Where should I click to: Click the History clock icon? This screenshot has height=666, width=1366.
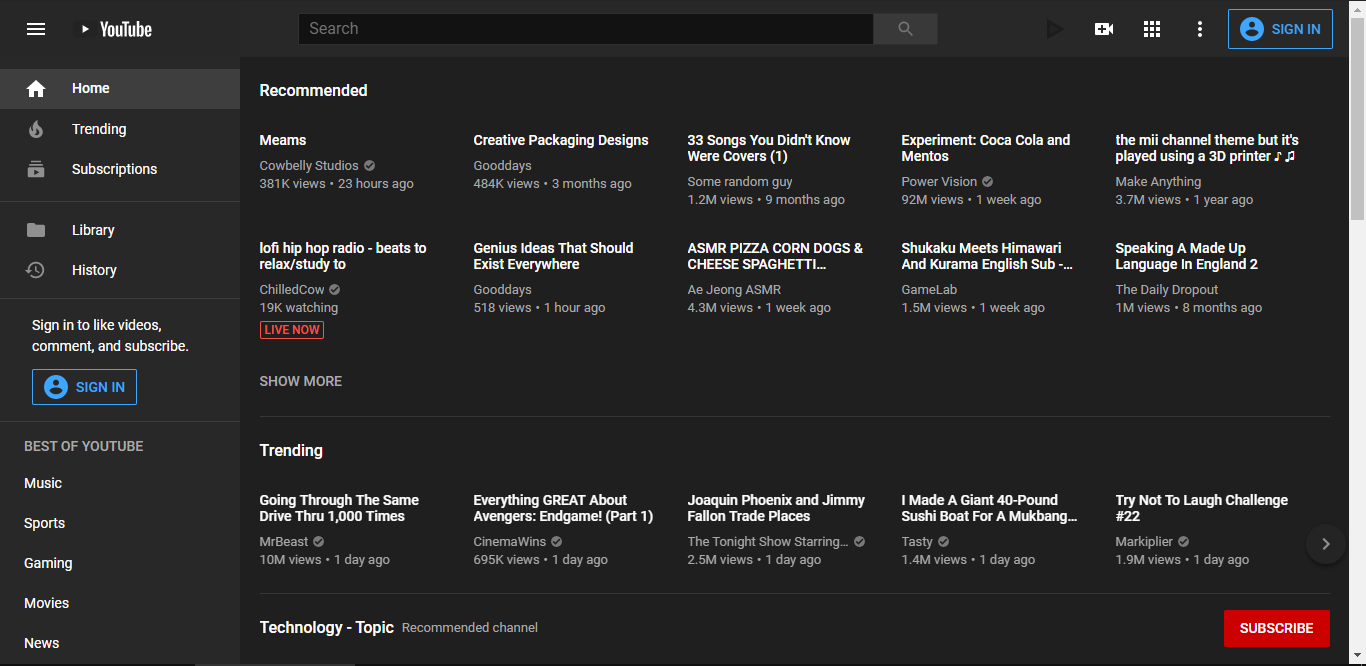(36, 270)
